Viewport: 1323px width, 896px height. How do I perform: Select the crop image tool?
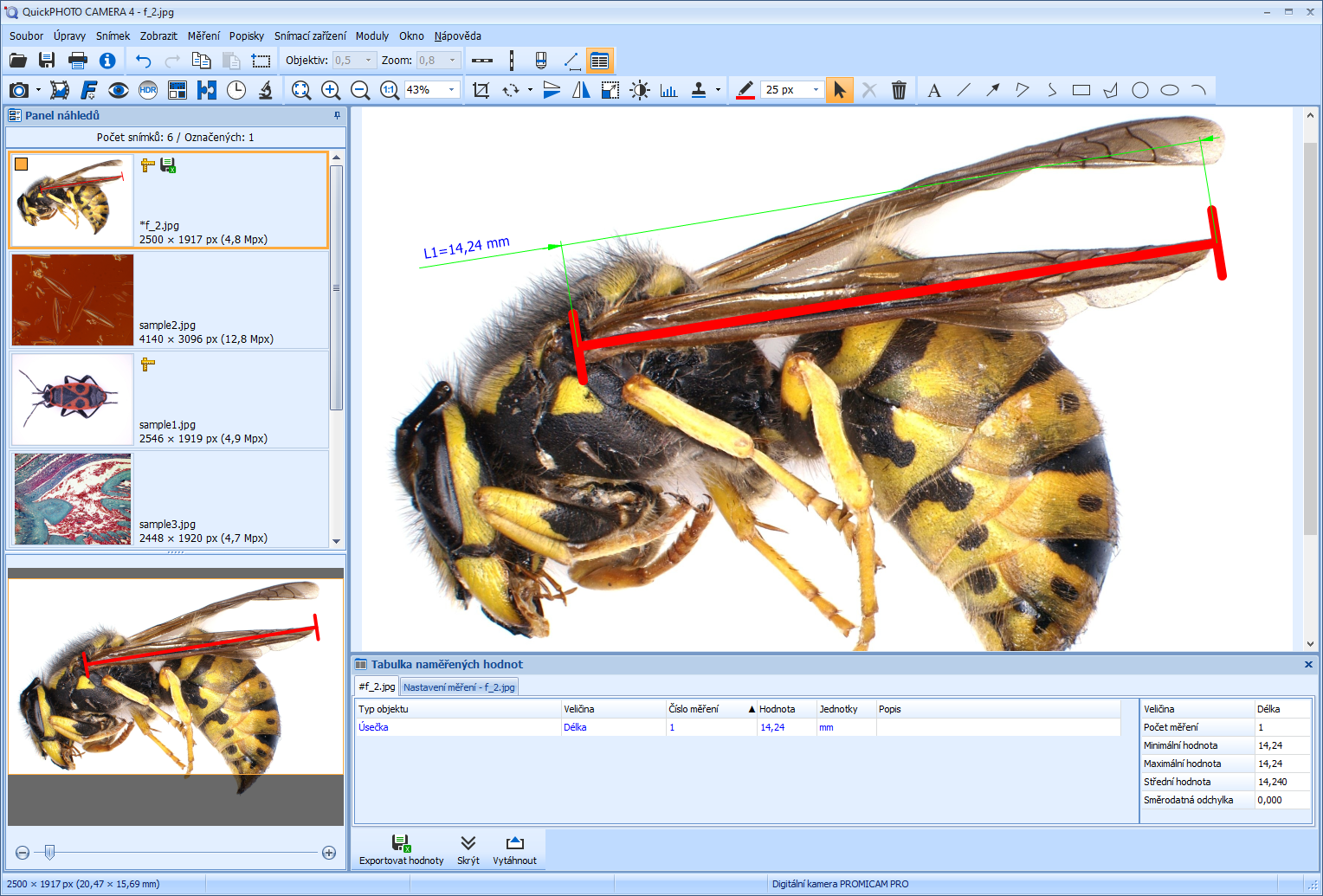click(x=481, y=90)
